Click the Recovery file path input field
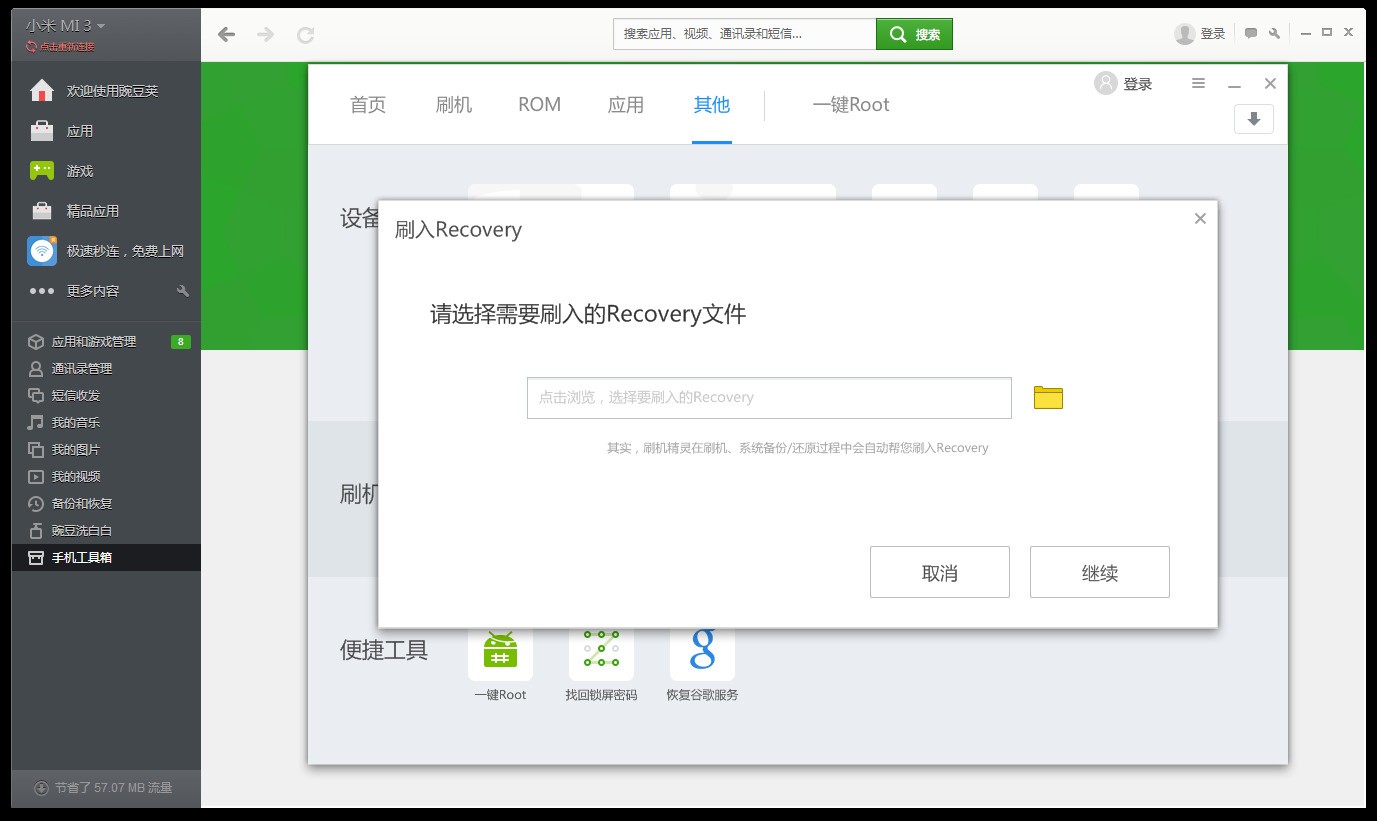1377x821 pixels. tap(769, 398)
